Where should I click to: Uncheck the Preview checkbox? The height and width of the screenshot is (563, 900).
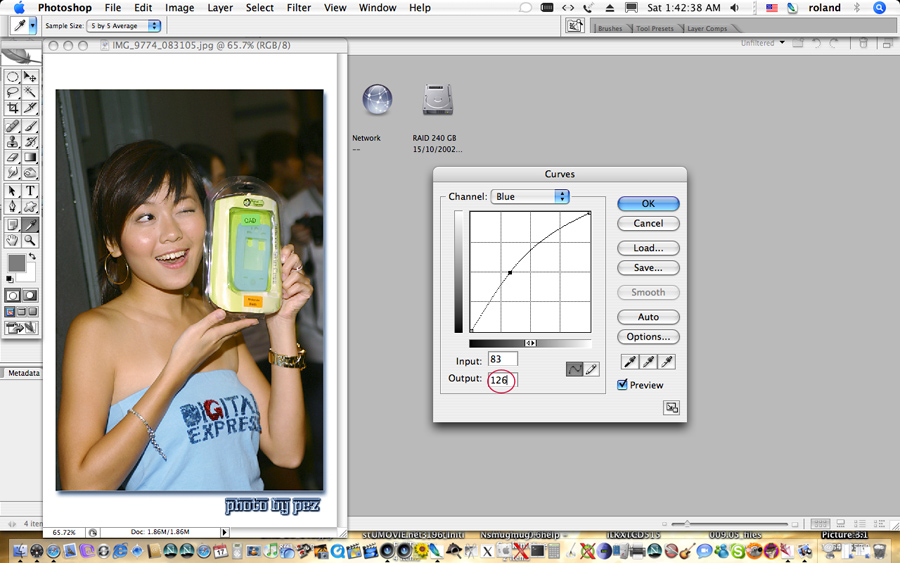[623, 385]
